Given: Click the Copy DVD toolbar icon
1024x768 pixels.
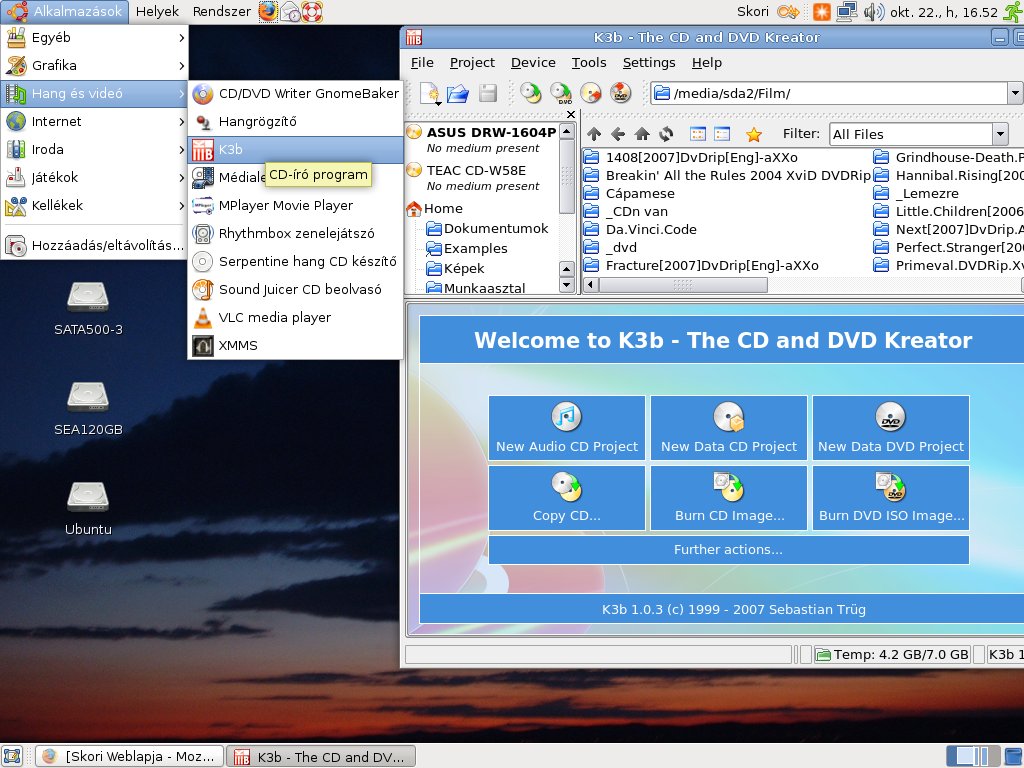Looking at the screenshot, I should 560,94.
